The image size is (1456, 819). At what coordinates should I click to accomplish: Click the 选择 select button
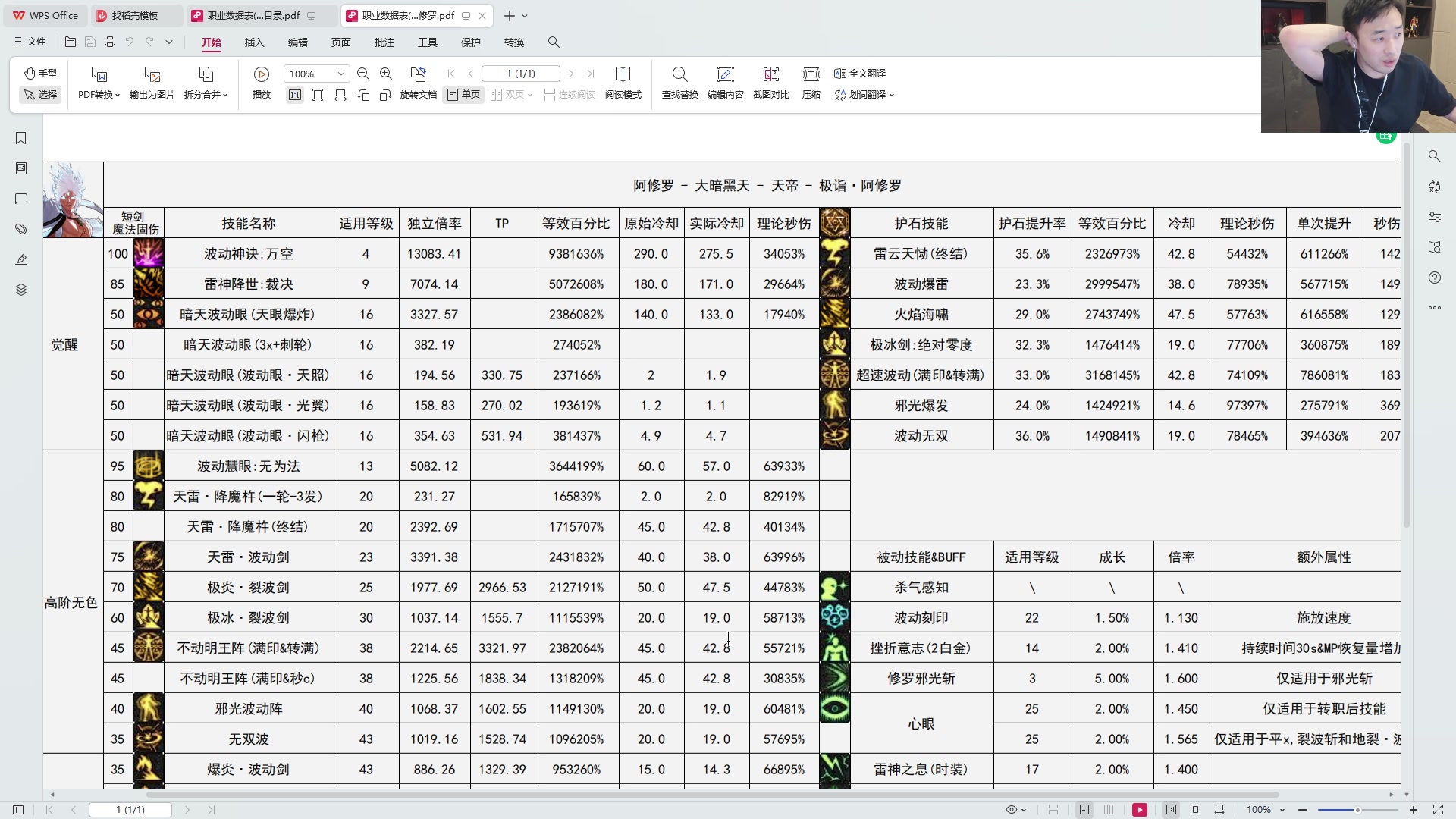[x=39, y=95]
